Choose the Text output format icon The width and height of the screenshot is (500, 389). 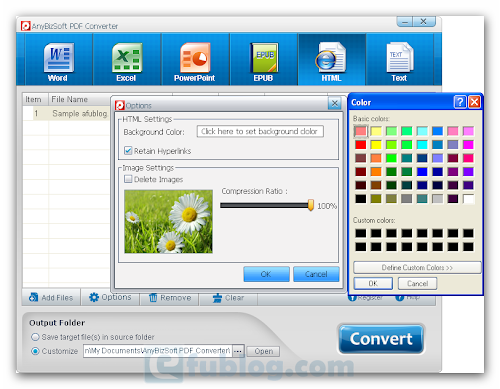pos(400,57)
